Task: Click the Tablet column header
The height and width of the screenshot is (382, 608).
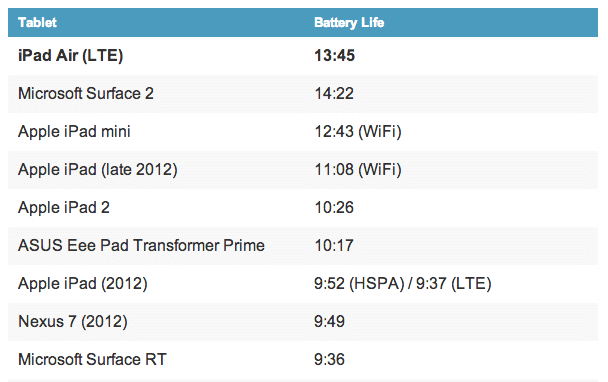Action: (x=37, y=22)
